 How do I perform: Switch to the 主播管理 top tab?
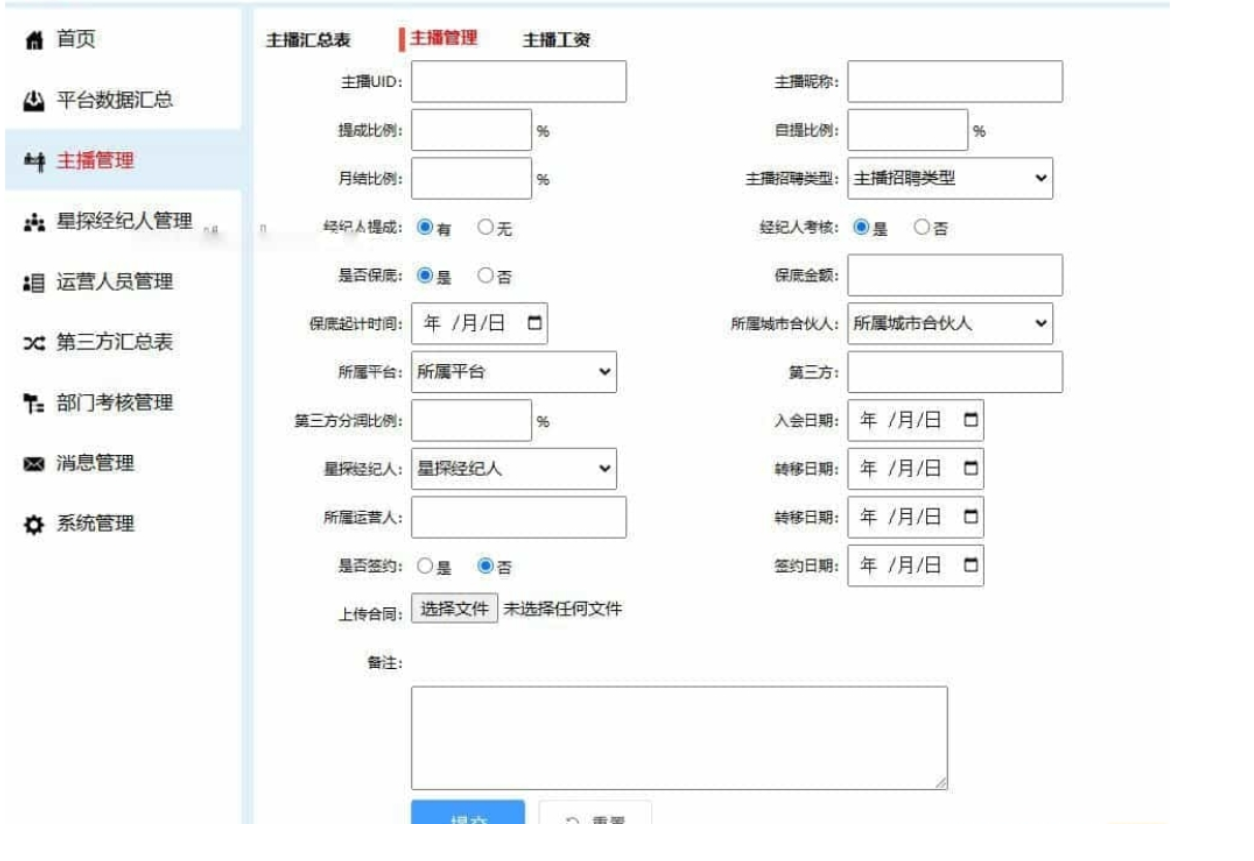(444, 38)
